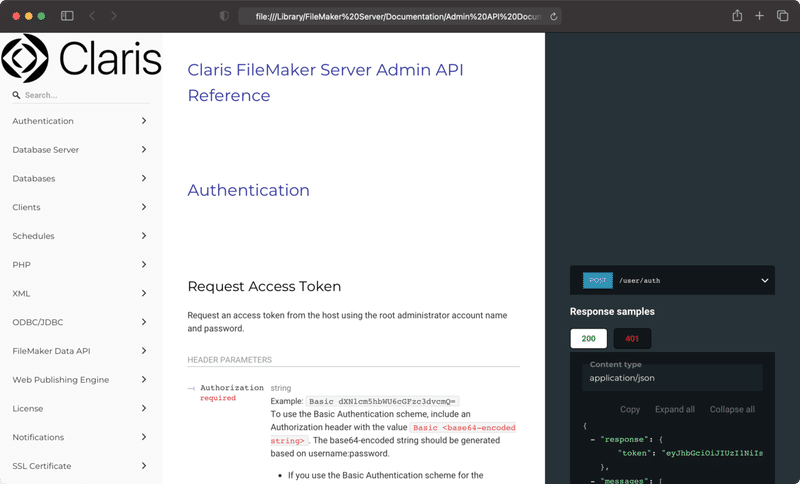Expand the FileMaker Data API chevron

tap(144, 351)
